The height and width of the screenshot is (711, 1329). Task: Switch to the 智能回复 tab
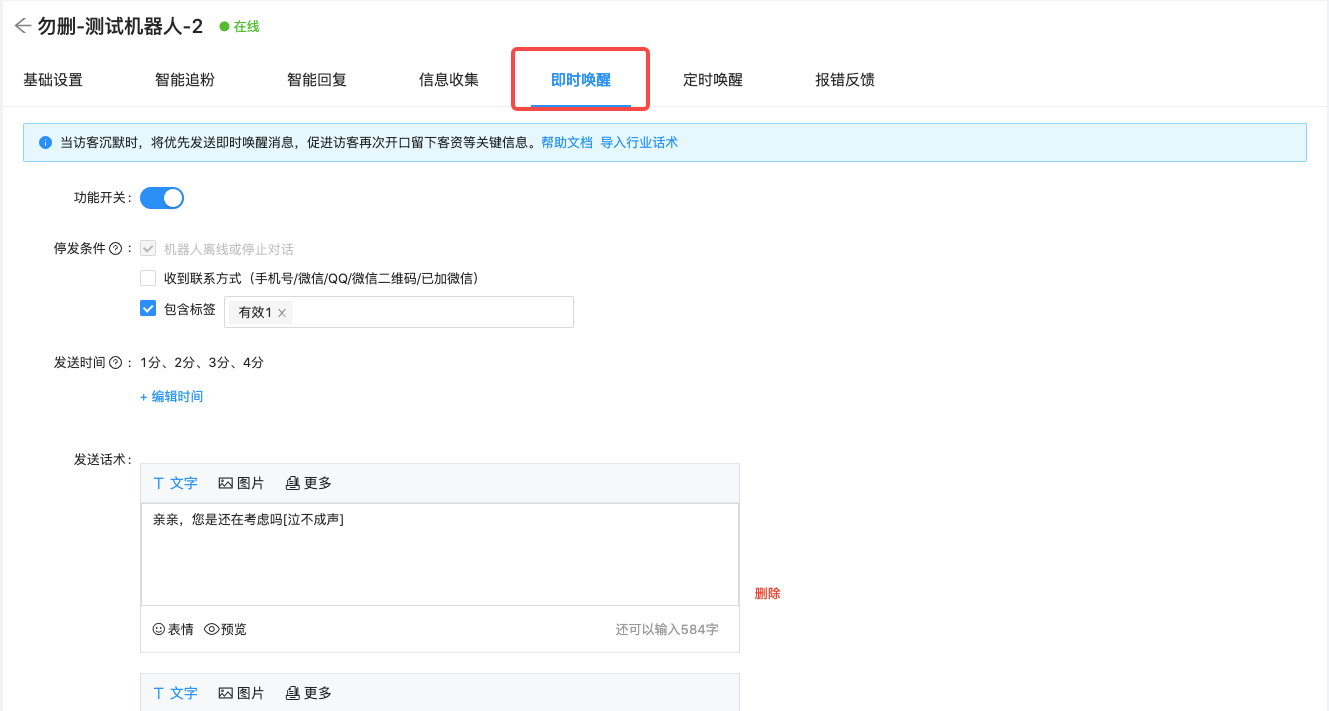pos(316,80)
